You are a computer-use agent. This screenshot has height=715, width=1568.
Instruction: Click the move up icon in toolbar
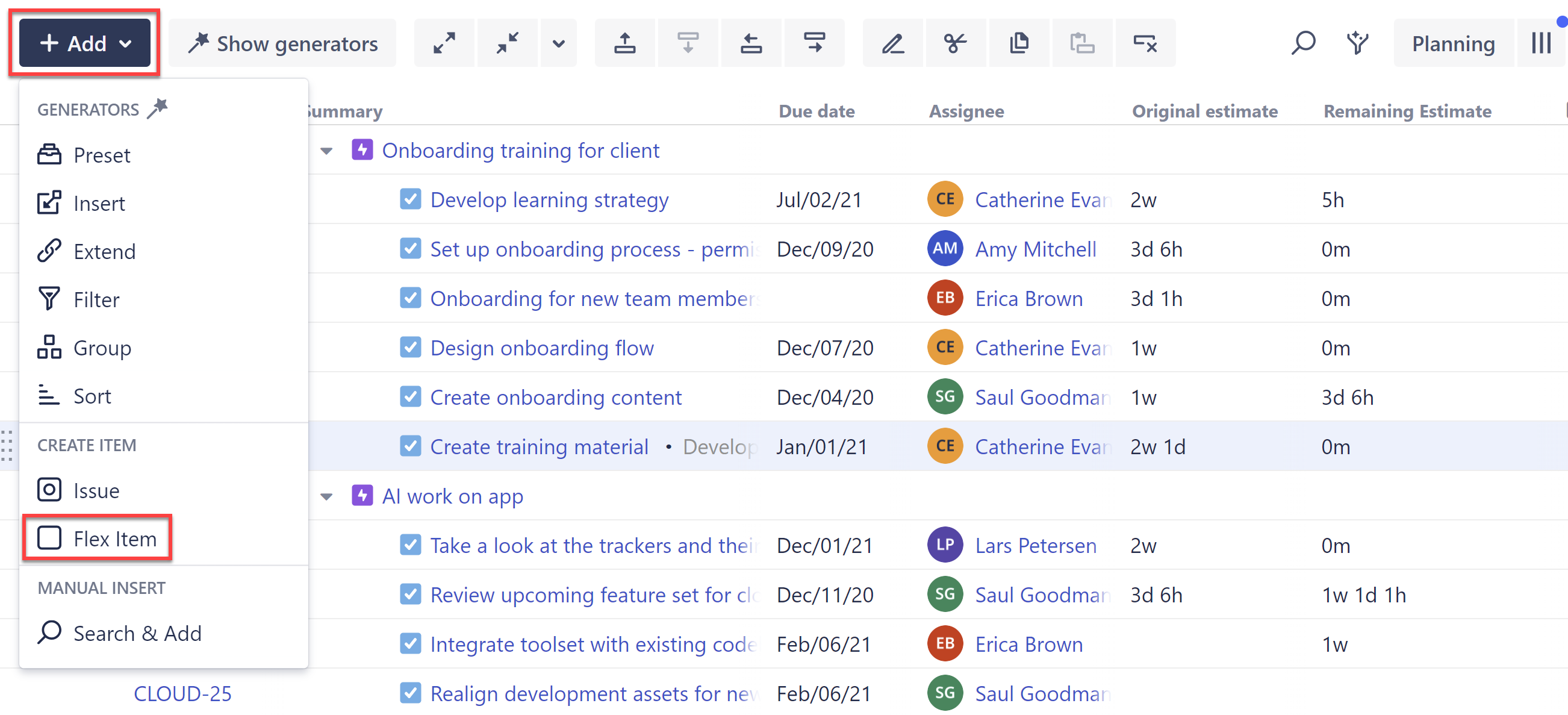[x=624, y=43]
